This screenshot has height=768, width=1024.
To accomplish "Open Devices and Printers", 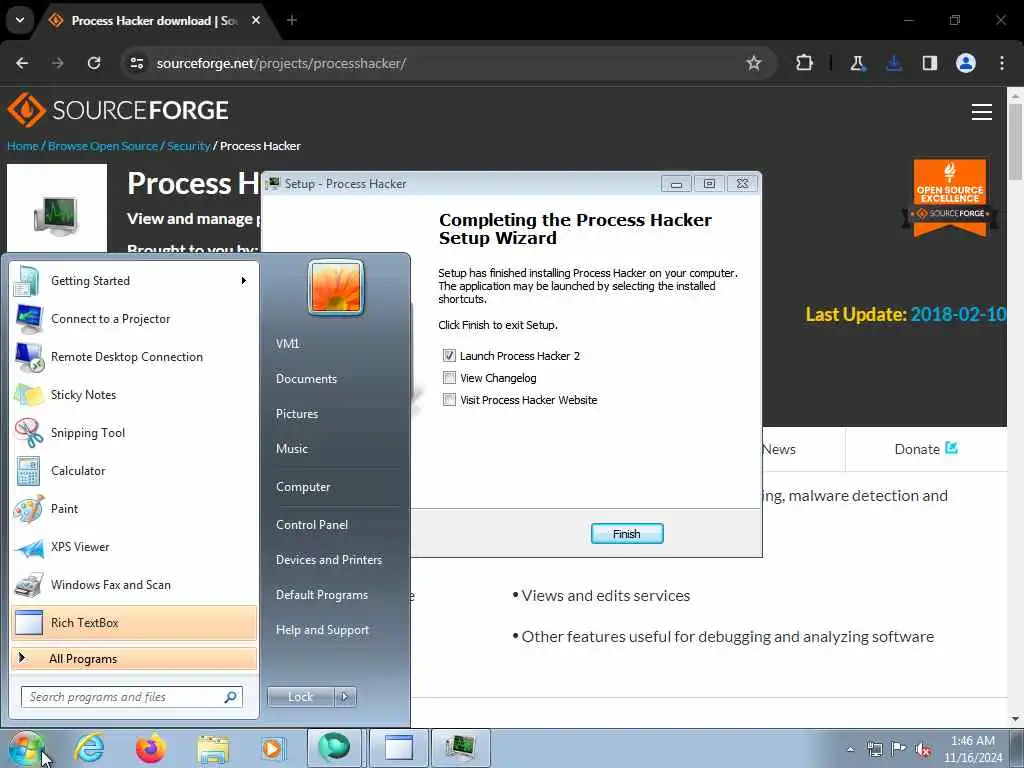I will click(x=328, y=560).
